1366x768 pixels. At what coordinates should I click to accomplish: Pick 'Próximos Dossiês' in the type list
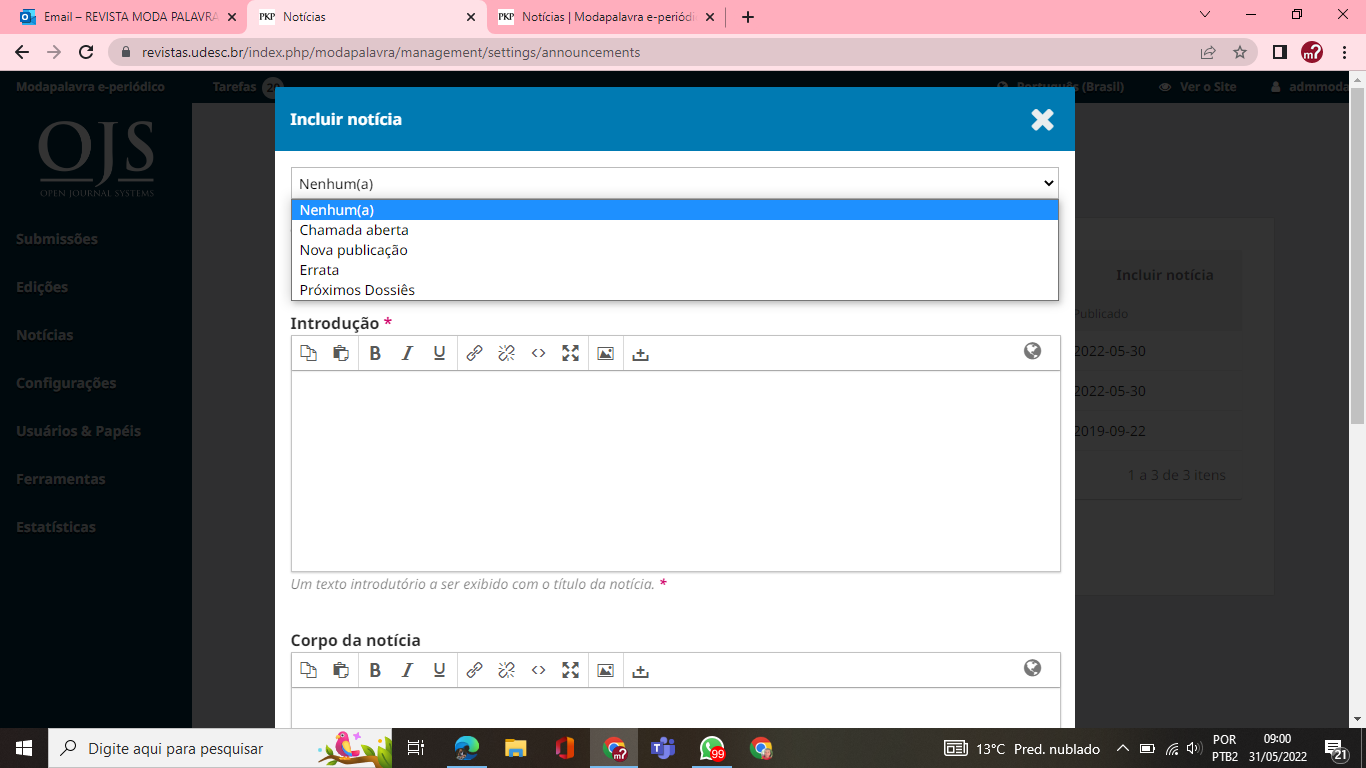pos(357,290)
